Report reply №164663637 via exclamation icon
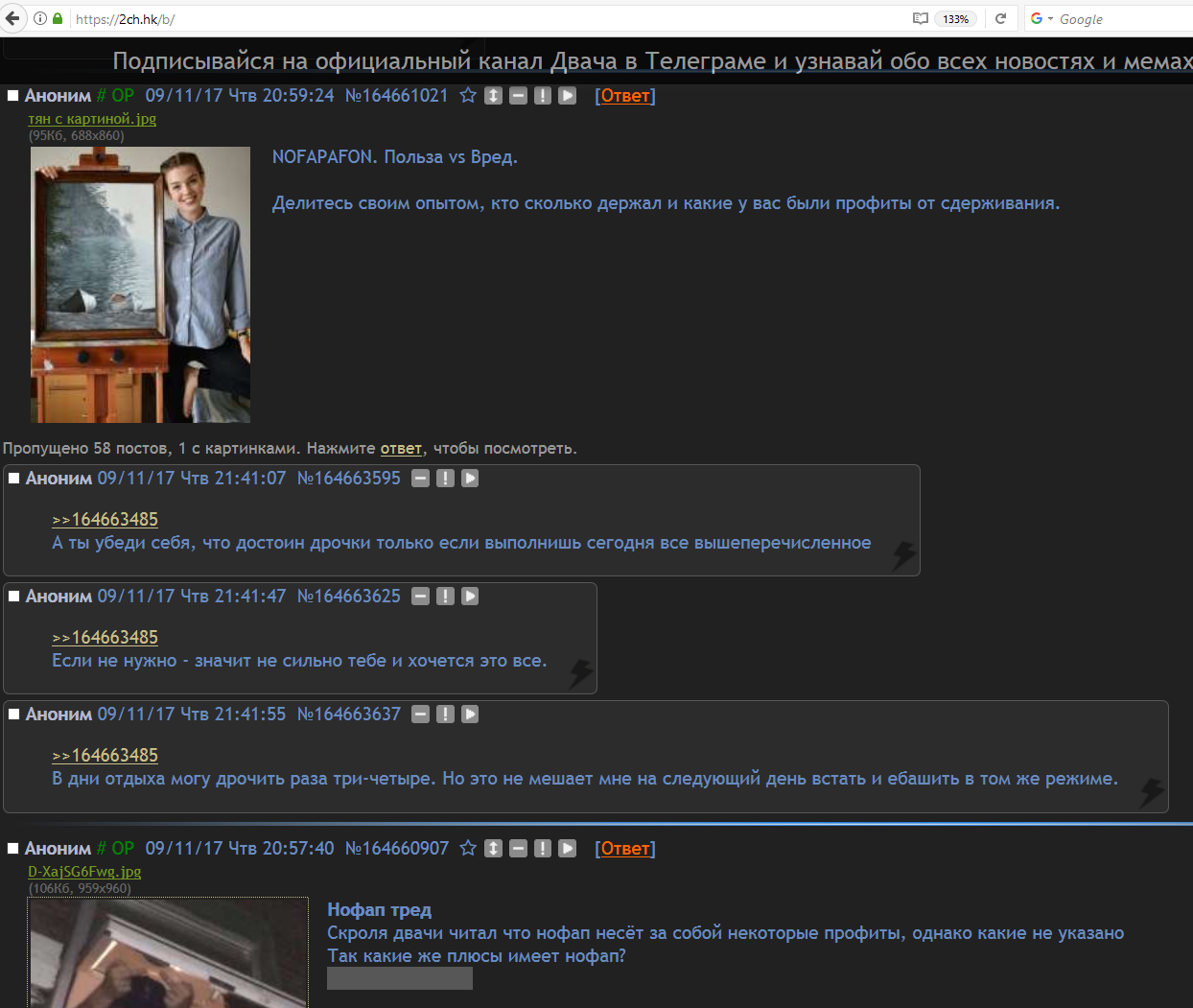 click(x=445, y=714)
